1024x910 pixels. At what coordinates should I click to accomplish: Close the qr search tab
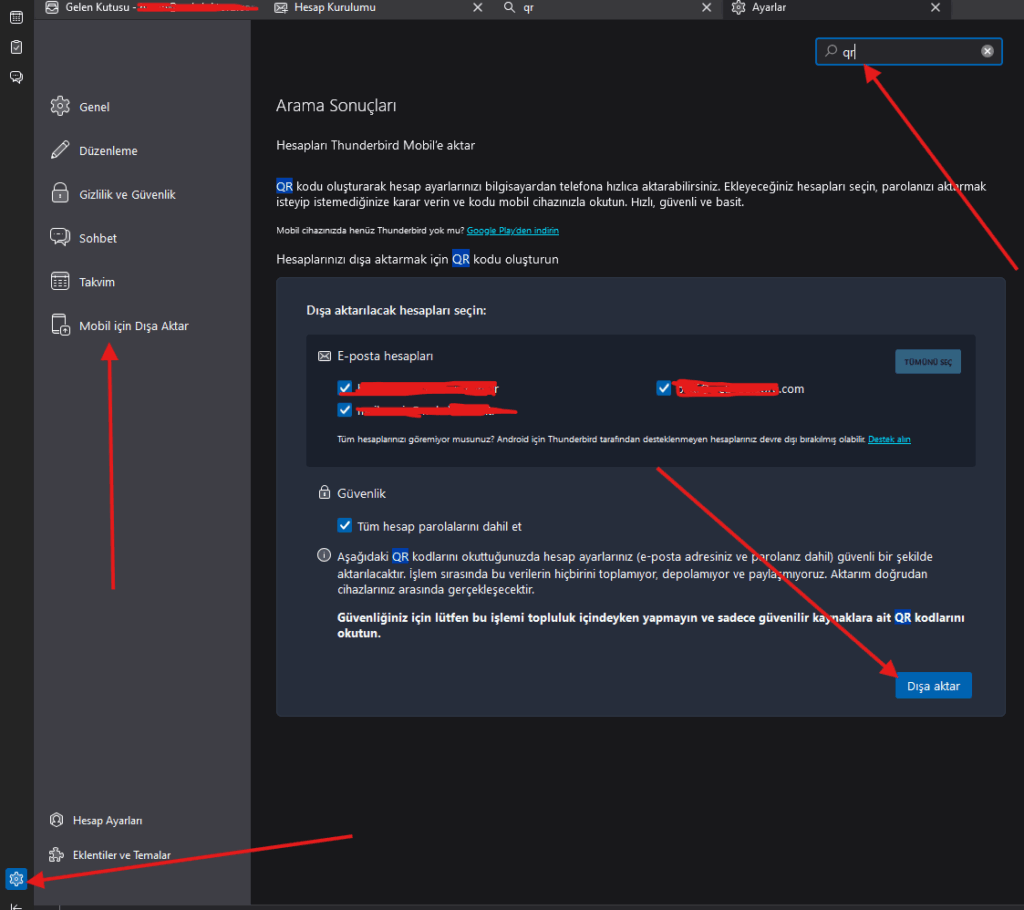point(707,8)
